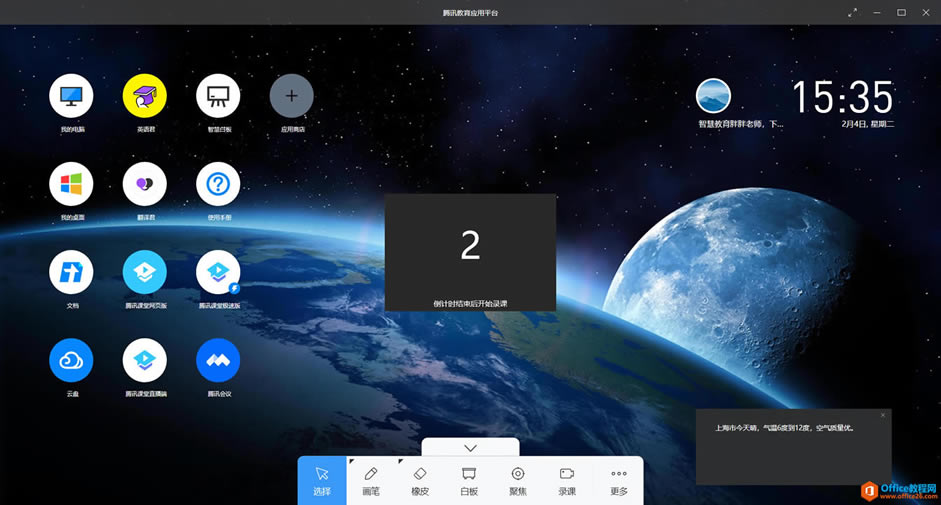Open the 白板 whiteboard tool
Viewport: 941px width, 505px height.
(x=469, y=481)
